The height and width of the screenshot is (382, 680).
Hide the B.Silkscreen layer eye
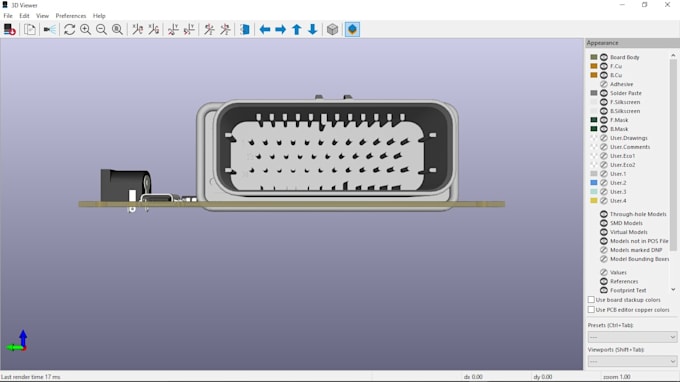click(604, 111)
